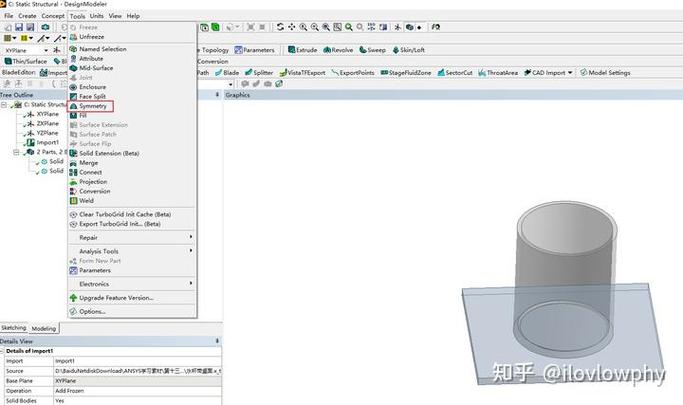Click the Blade tool in BladeEditor
Screen dimensions: 683x405
[x=227, y=73]
